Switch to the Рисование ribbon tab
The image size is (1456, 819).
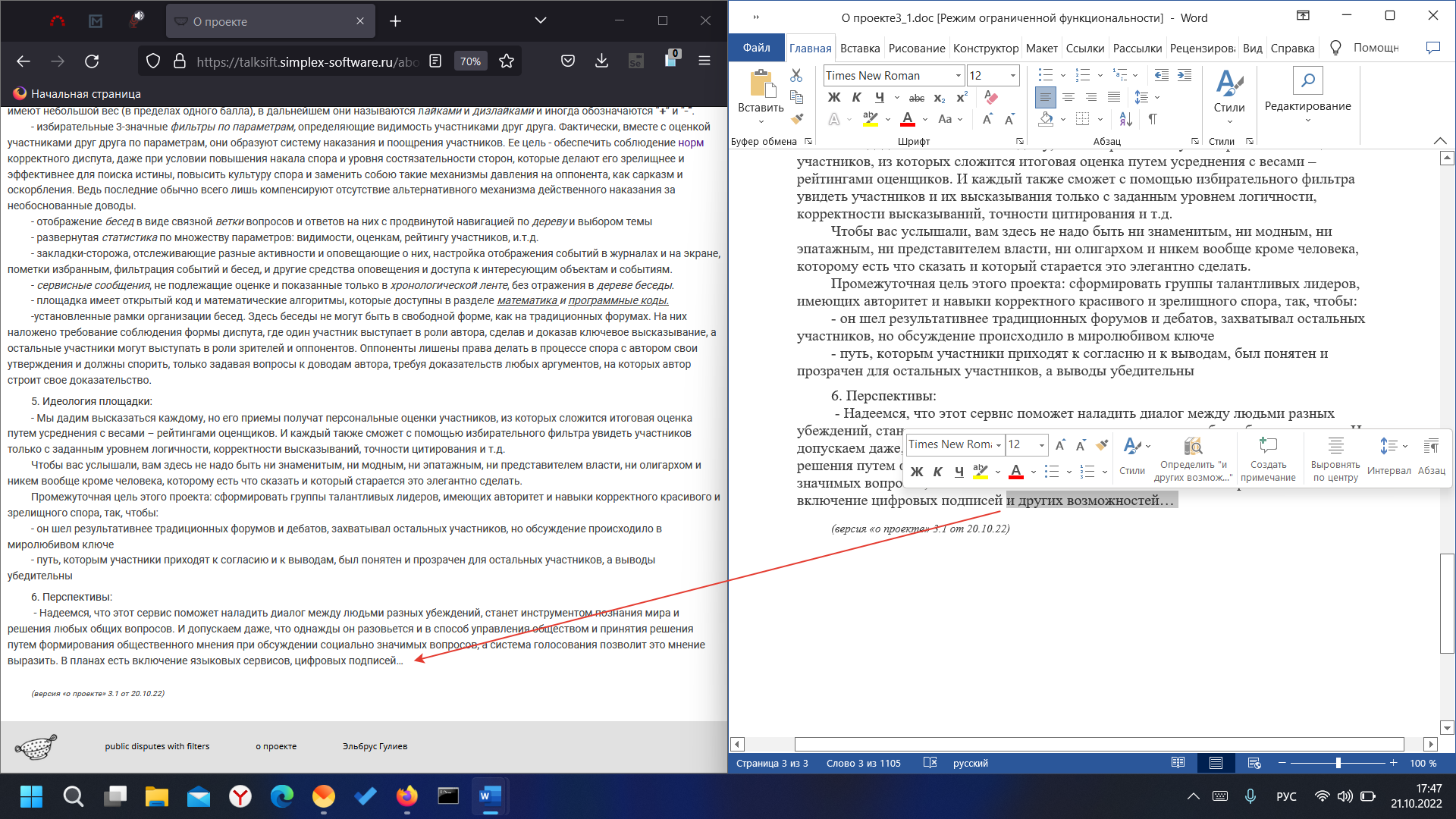tap(917, 48)
